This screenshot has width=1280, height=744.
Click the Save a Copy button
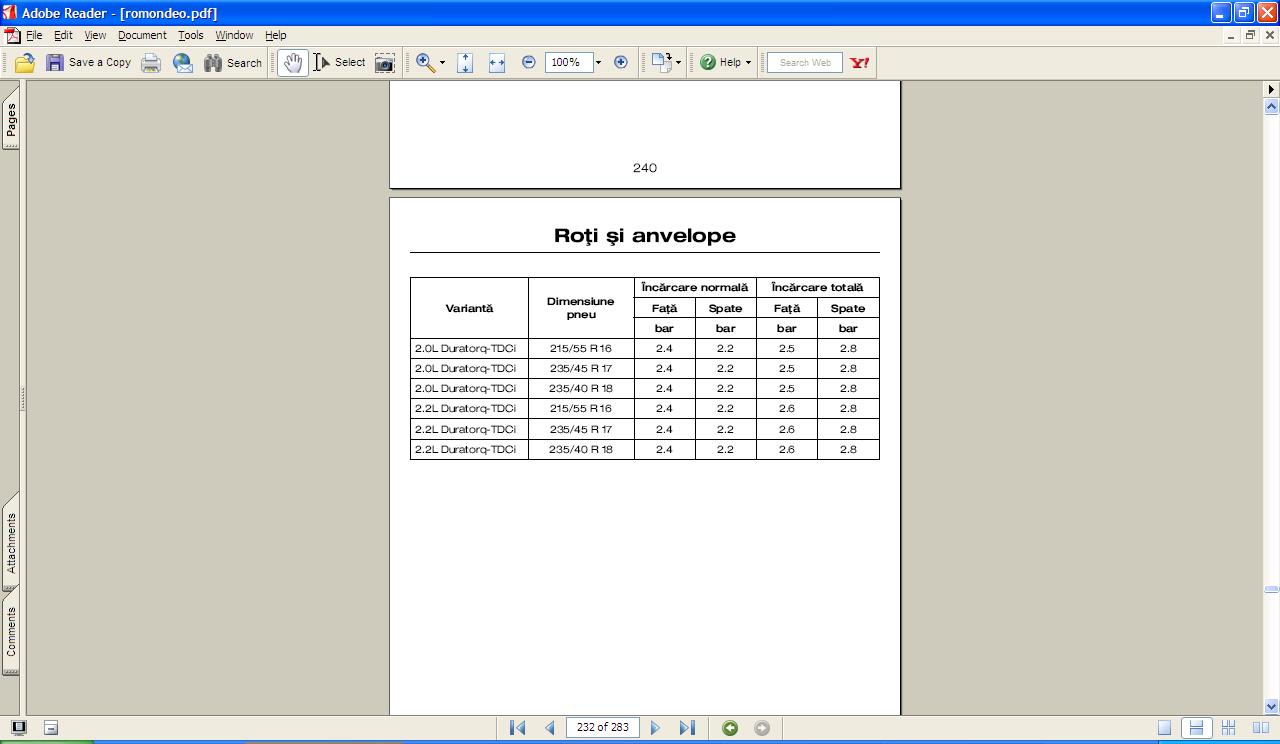[x=88, y=63]
